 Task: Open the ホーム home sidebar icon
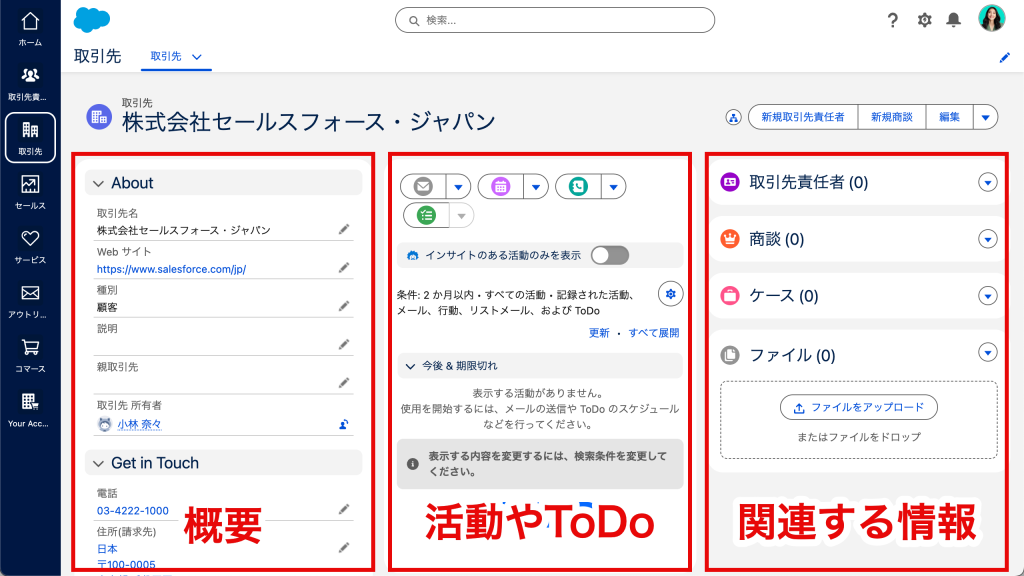click(x=30, y=29)
